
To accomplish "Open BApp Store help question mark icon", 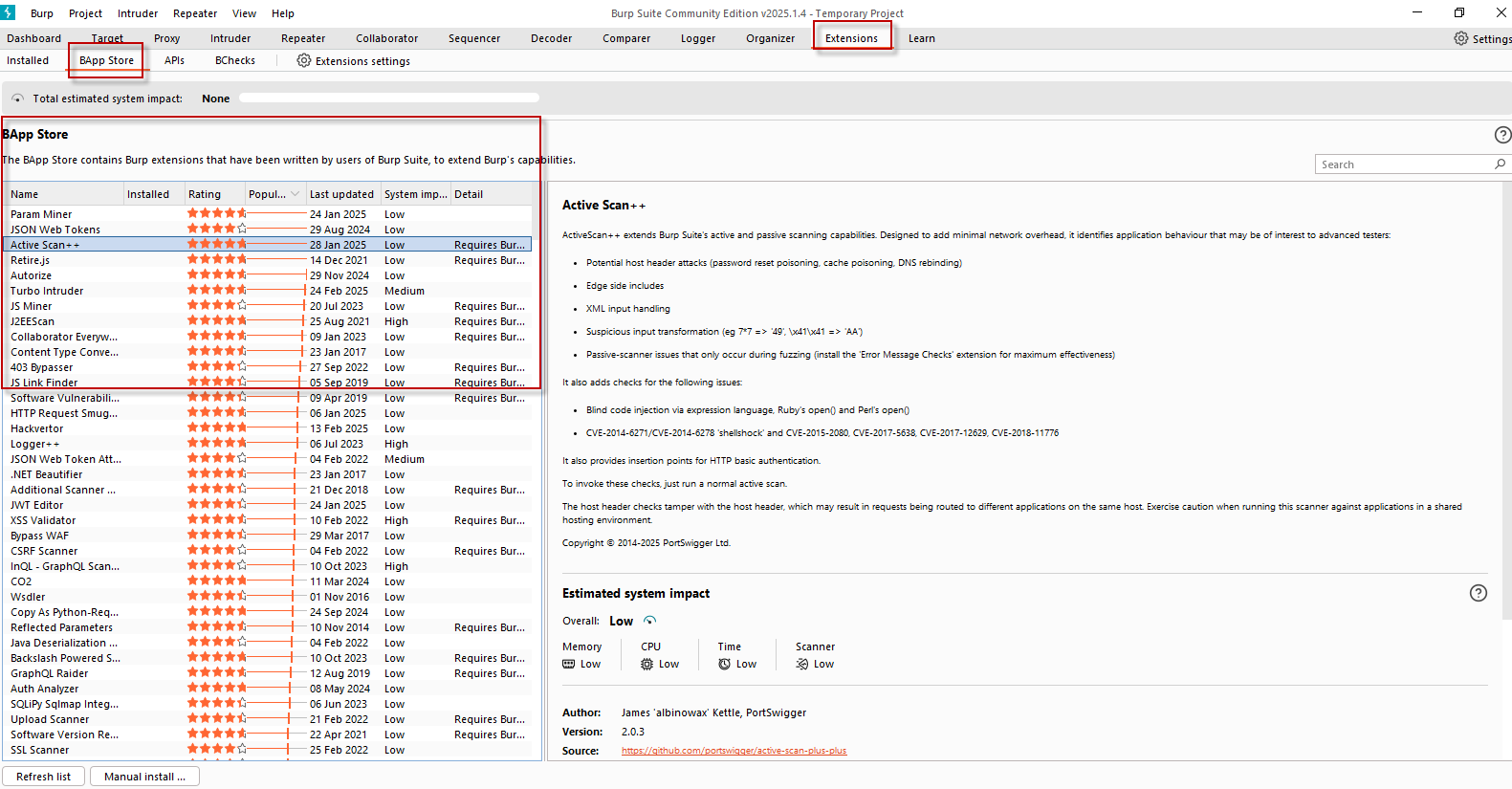I will coord(1502,135).
